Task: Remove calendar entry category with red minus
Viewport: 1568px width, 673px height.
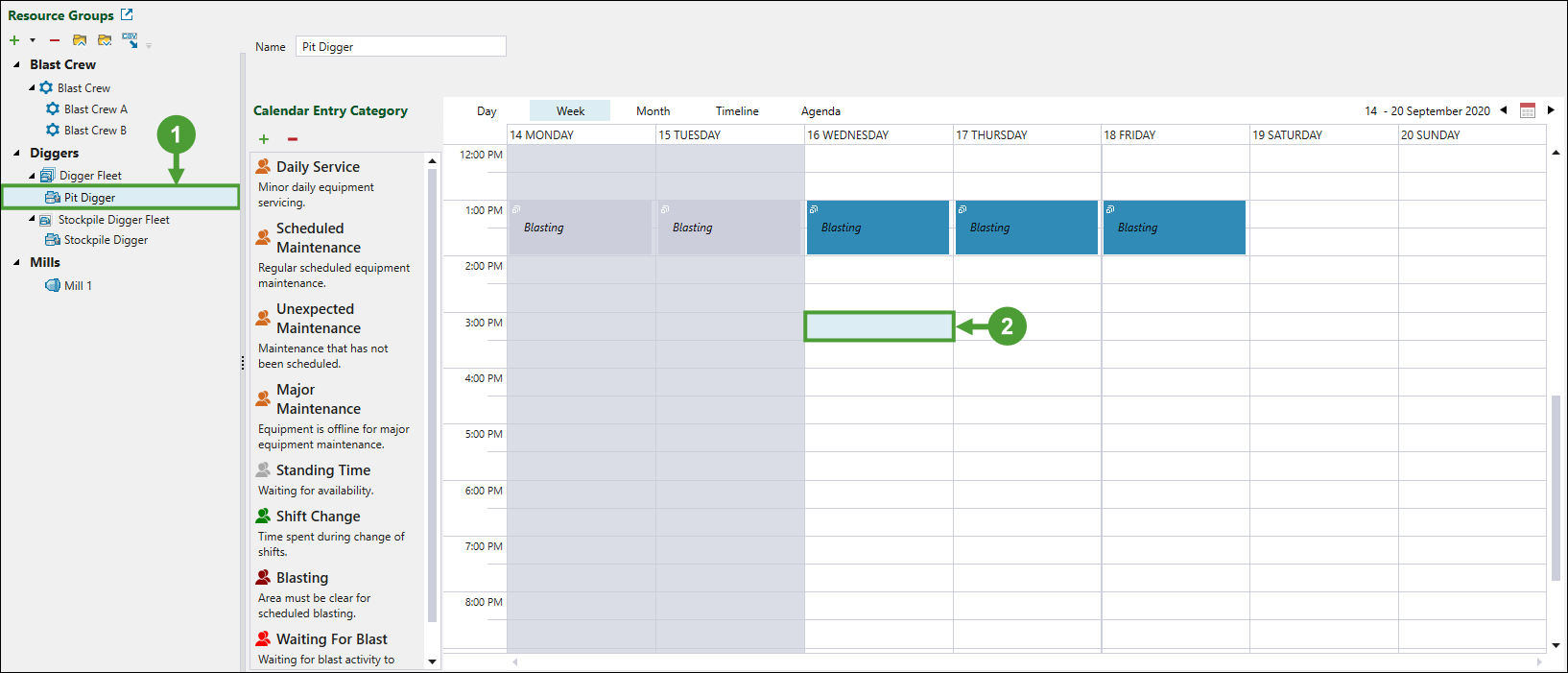Action: (x=293, y=139)
